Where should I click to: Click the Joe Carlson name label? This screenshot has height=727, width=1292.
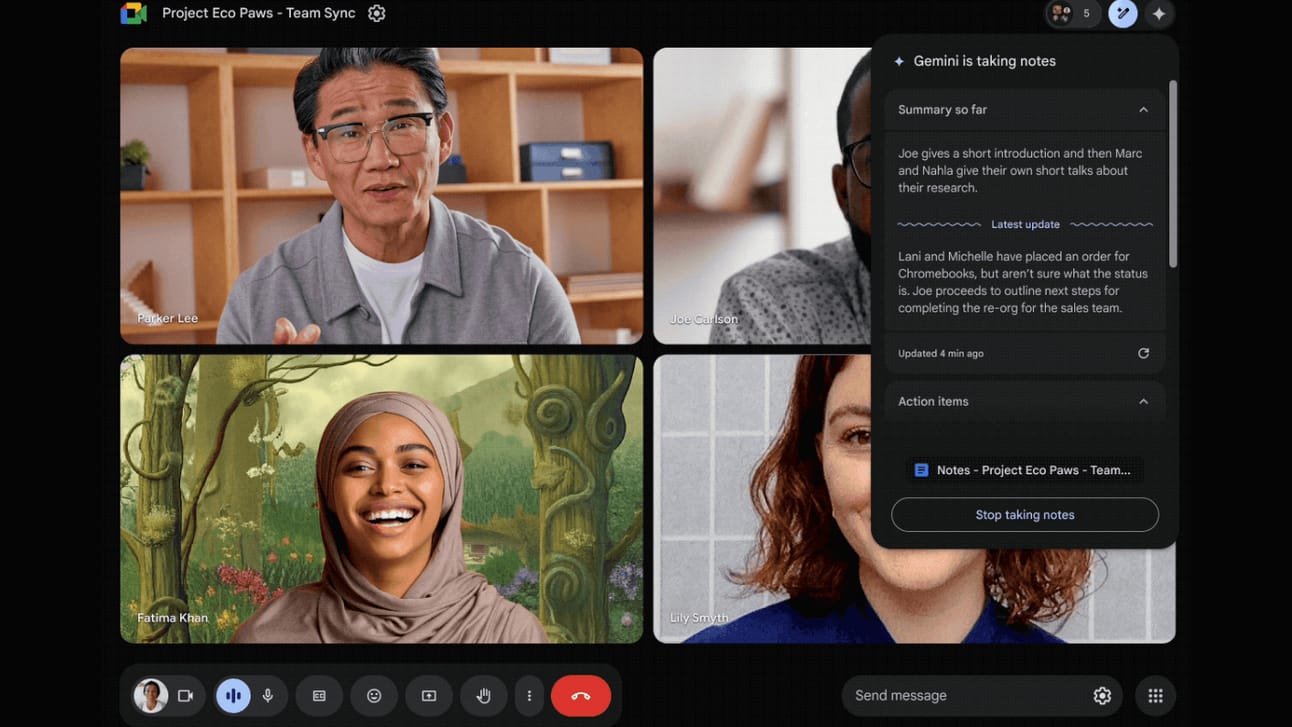pos(704,320)
